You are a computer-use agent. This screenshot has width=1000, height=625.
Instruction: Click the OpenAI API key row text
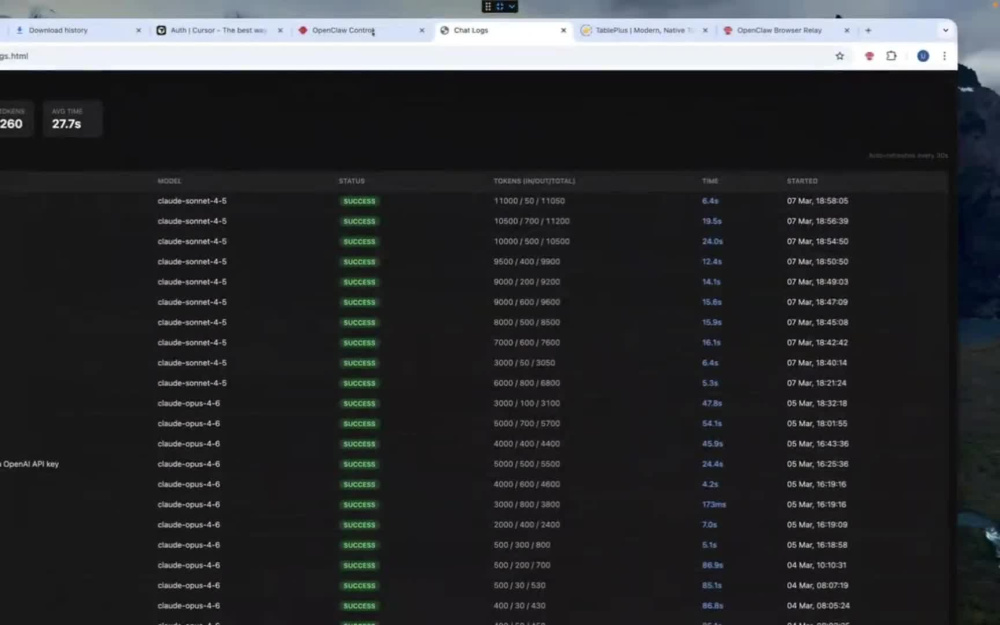[x=29, y=464]
